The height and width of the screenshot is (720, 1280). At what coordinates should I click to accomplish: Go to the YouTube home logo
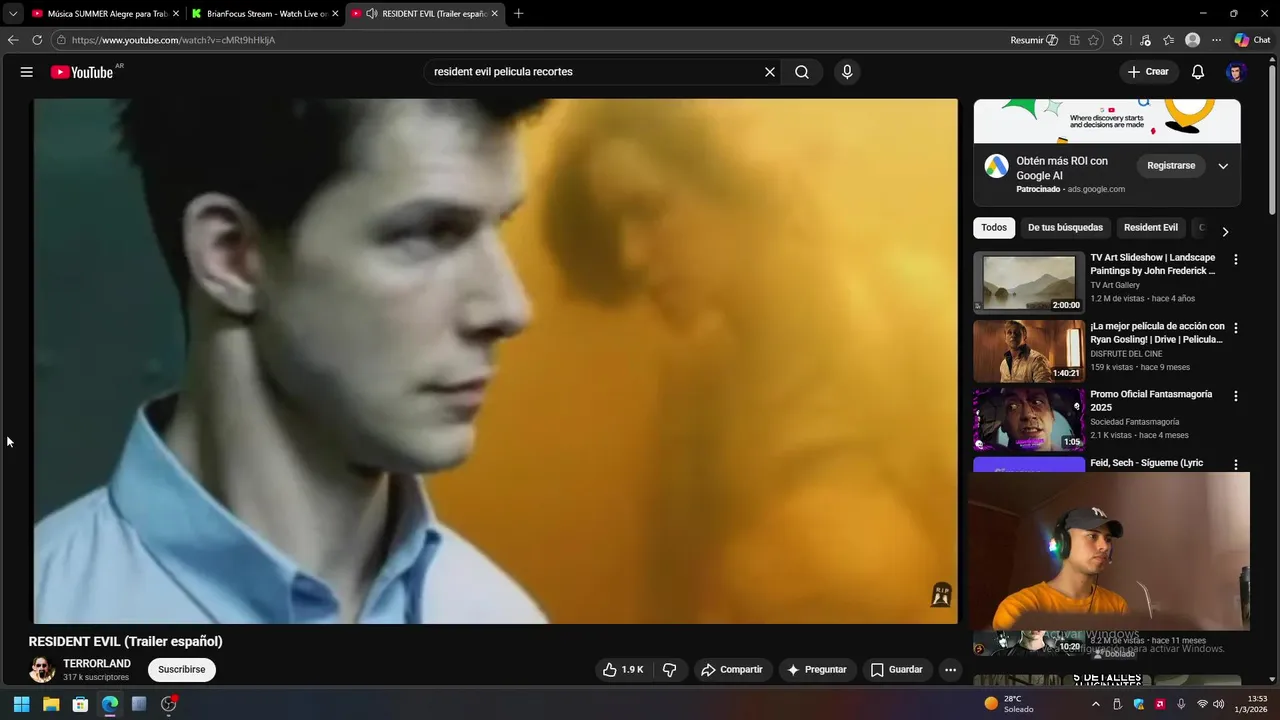pyautogui.click(x=83, y=72)
